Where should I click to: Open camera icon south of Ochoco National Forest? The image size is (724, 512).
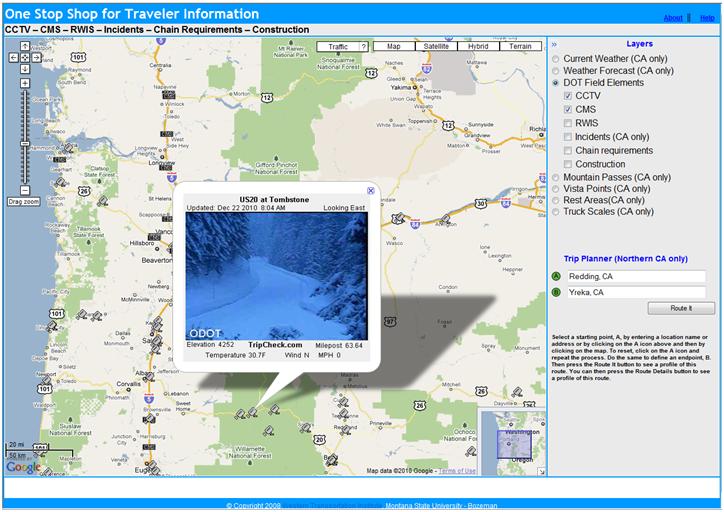(471, 452)
